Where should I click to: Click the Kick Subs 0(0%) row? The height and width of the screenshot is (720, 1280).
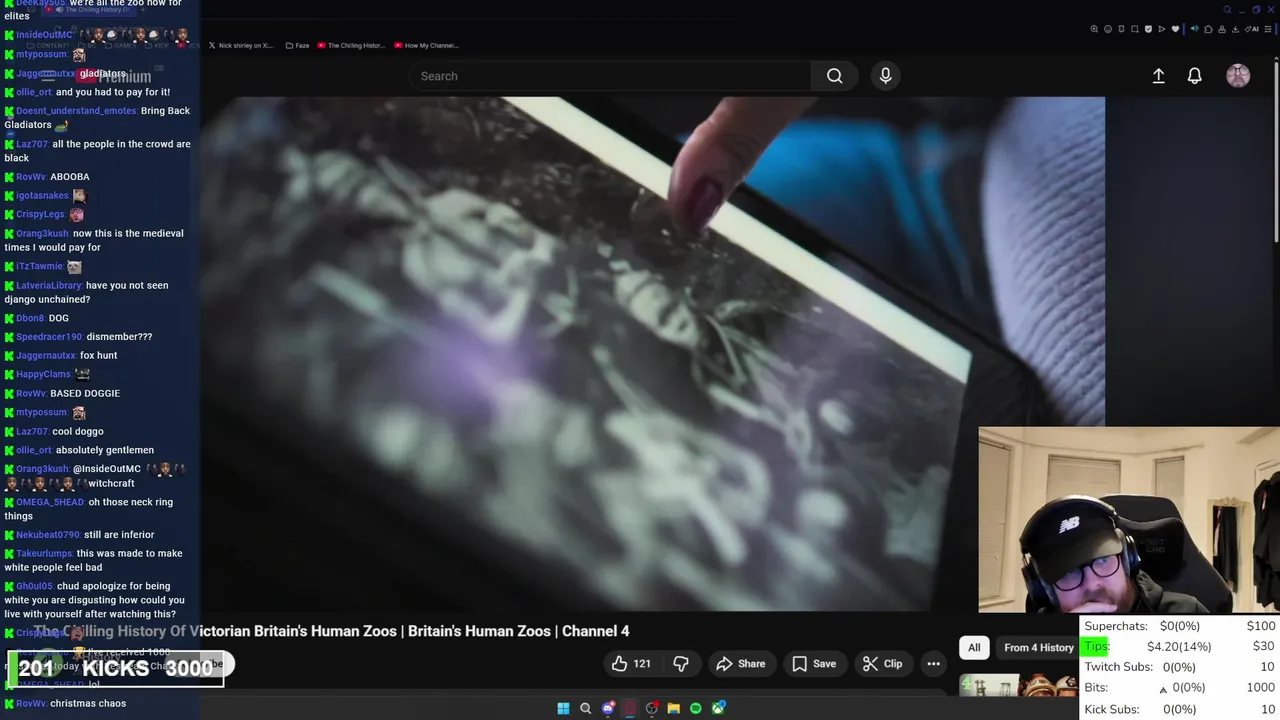tap(1179, 709)
